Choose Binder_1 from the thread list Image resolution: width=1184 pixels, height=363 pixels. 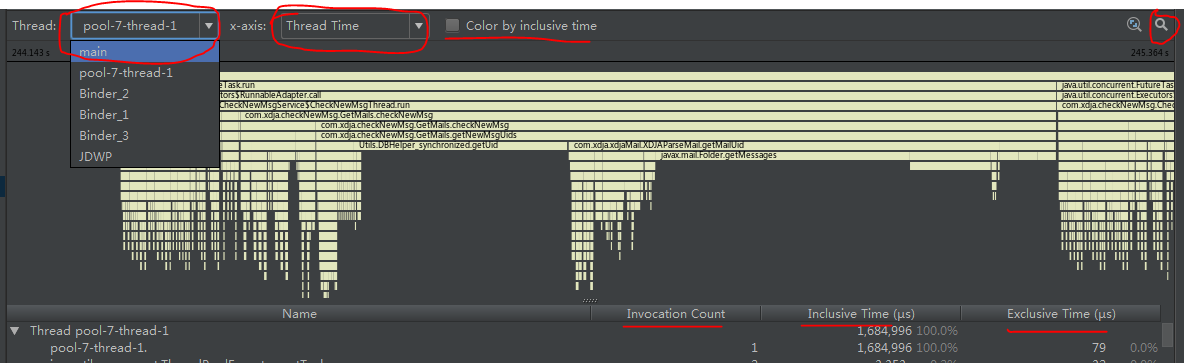click(145, 115)
